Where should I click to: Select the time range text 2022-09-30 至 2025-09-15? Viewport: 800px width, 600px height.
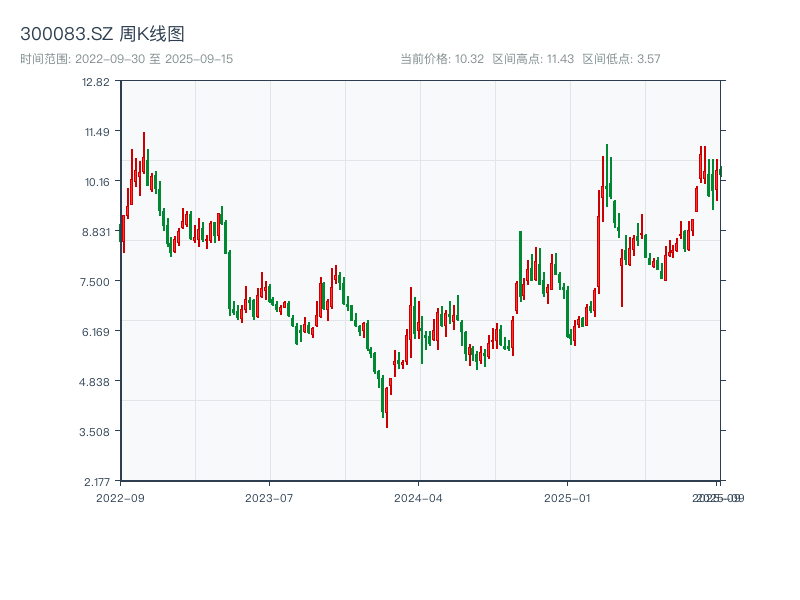pos(154,59)
